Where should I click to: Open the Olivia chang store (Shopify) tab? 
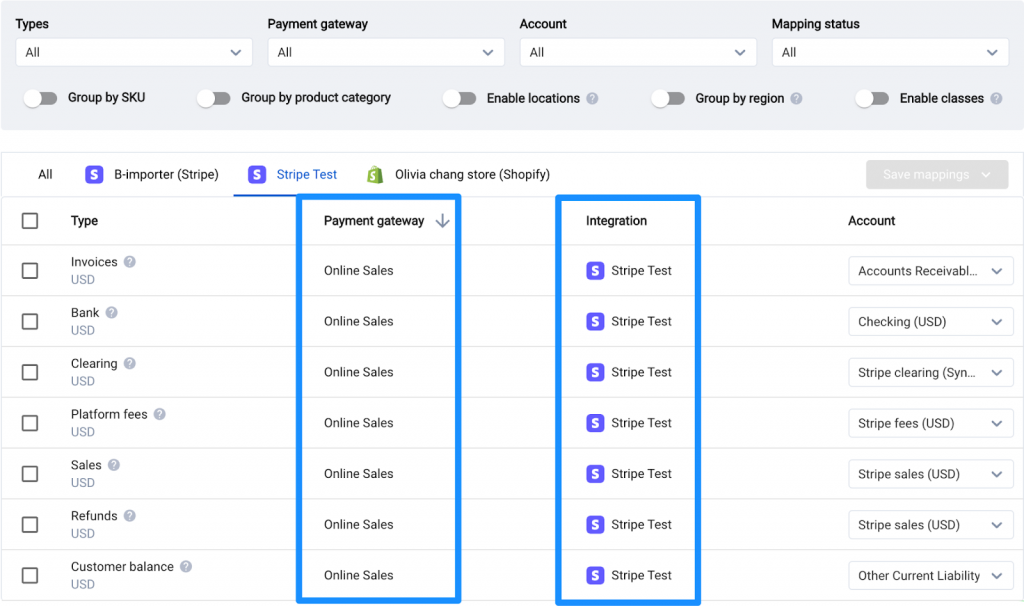[458, 174]
